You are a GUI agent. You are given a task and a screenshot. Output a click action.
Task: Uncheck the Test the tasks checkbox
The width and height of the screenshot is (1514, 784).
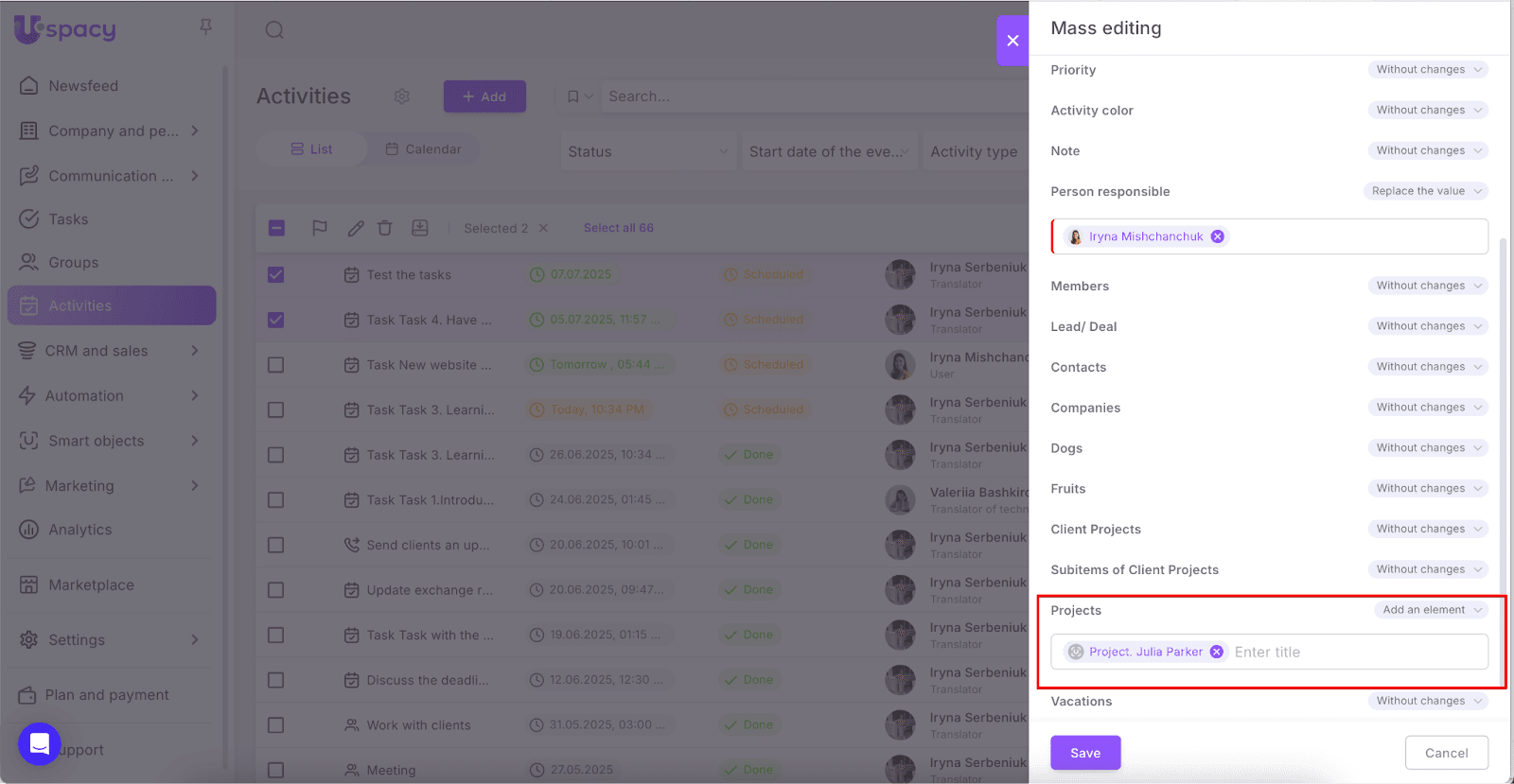click(x=275, y=274)
